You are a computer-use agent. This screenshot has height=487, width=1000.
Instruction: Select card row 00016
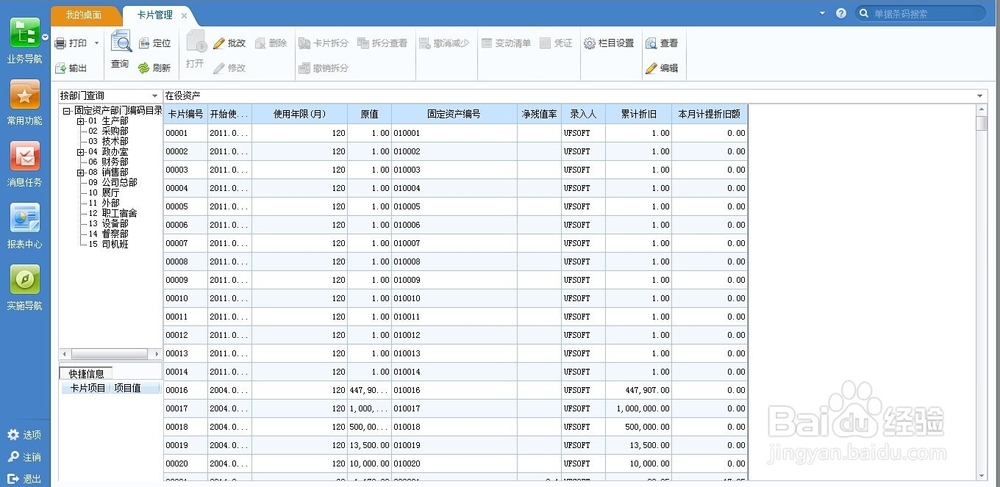(x=455, y=390)
